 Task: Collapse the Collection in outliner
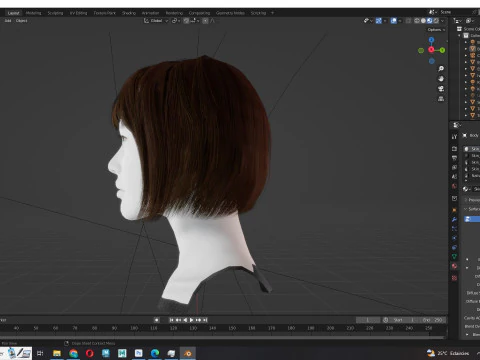[x=460, y=36]
